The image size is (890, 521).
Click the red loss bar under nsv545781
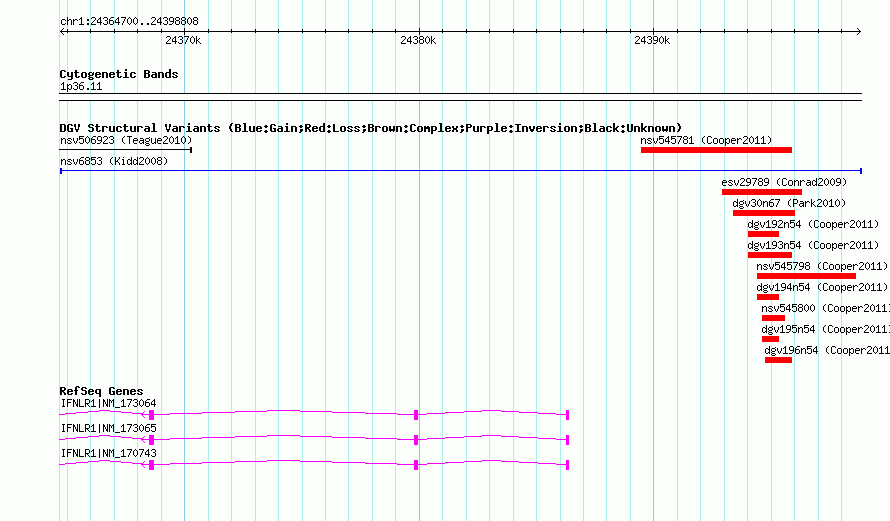(716, 150)
